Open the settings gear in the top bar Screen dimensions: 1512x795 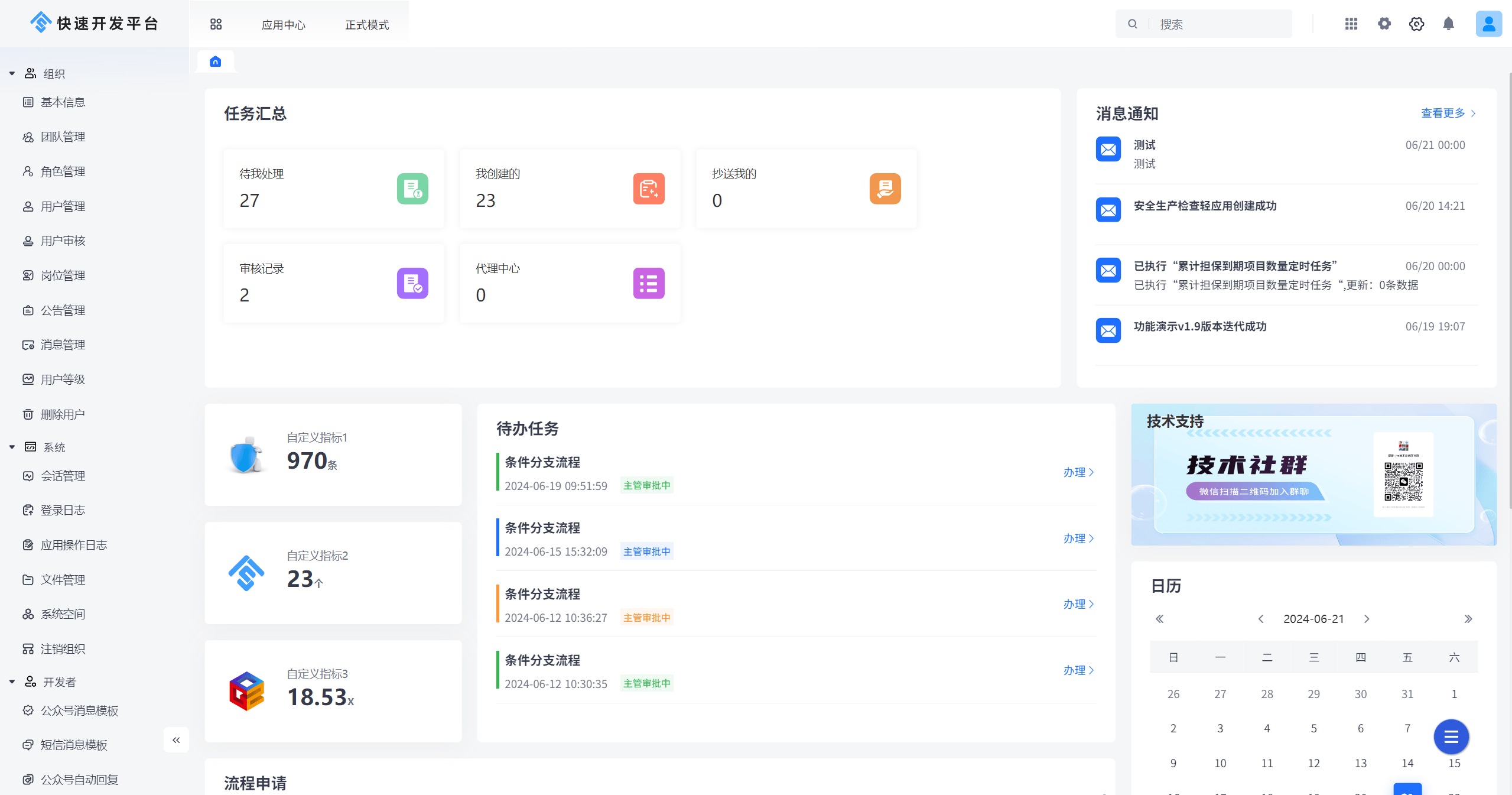(x=1384, y=24)
